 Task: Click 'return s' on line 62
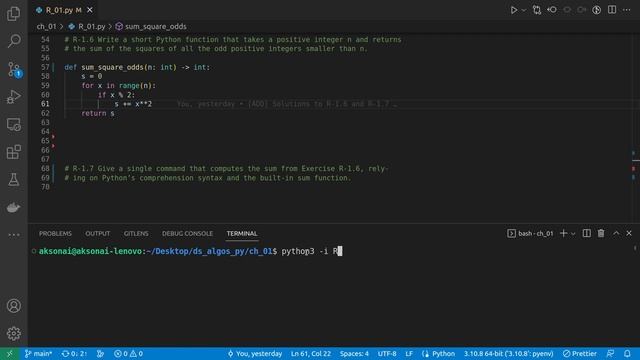[x=98, y=113]
